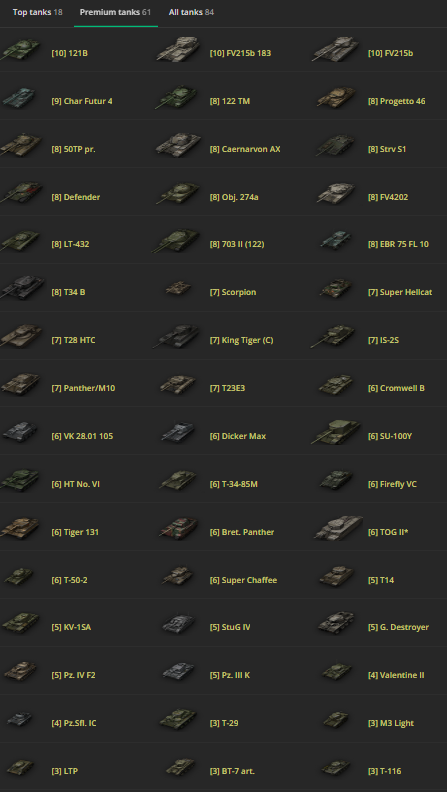Click the Dicker Max tank icon
The image size is (447, 792).
(178, 432)
